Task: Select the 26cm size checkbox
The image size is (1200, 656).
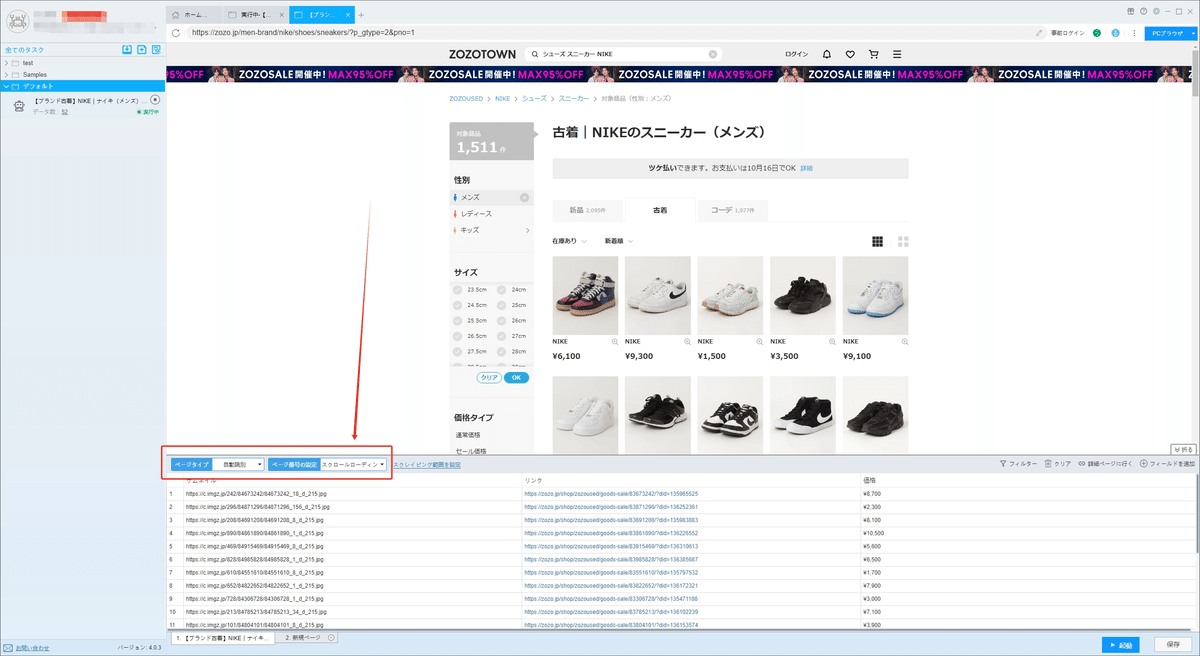Action: (x=502, y=320)
